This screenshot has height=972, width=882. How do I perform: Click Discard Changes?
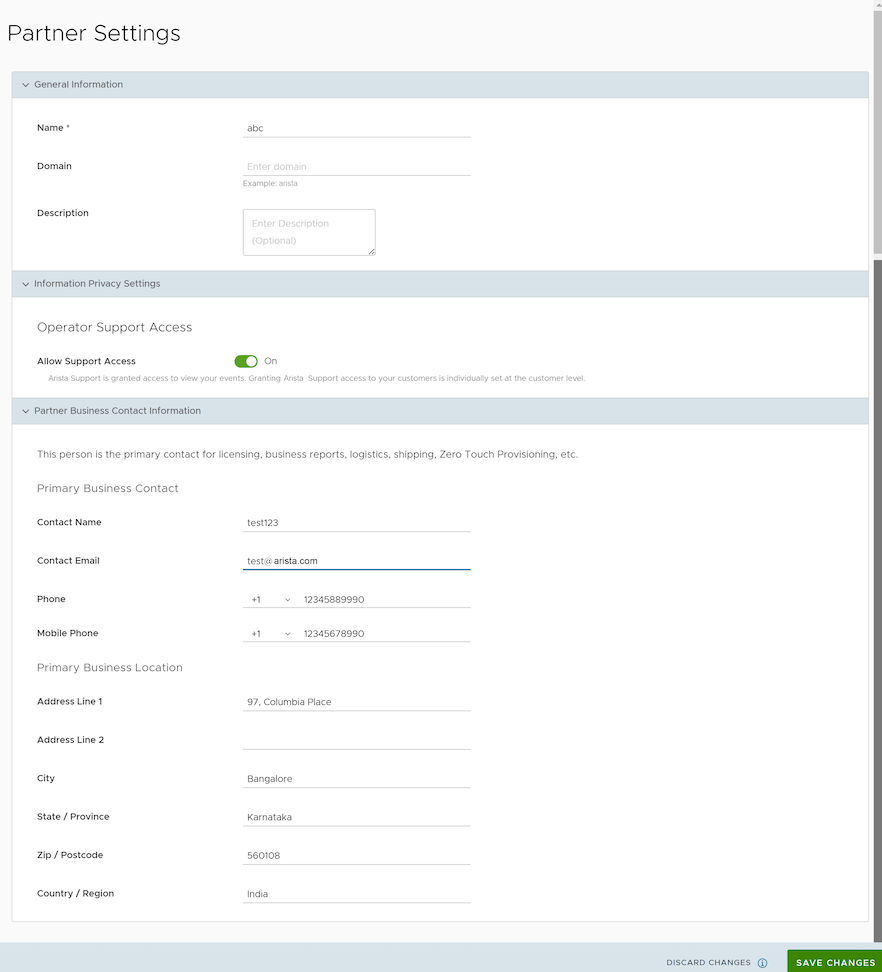[x=708, y=963]
